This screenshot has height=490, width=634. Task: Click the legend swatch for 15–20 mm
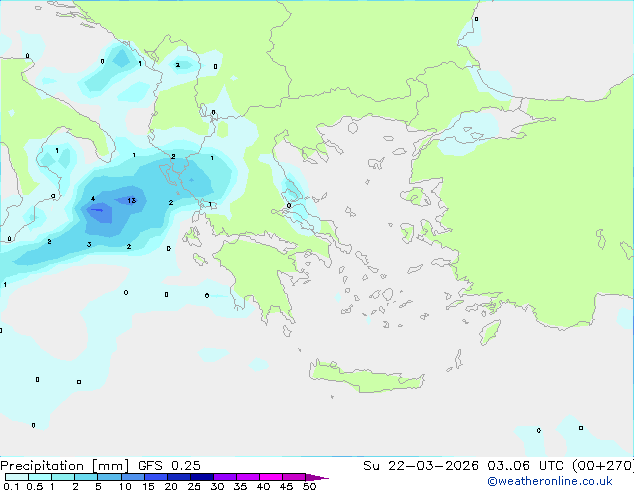point(155,477)
